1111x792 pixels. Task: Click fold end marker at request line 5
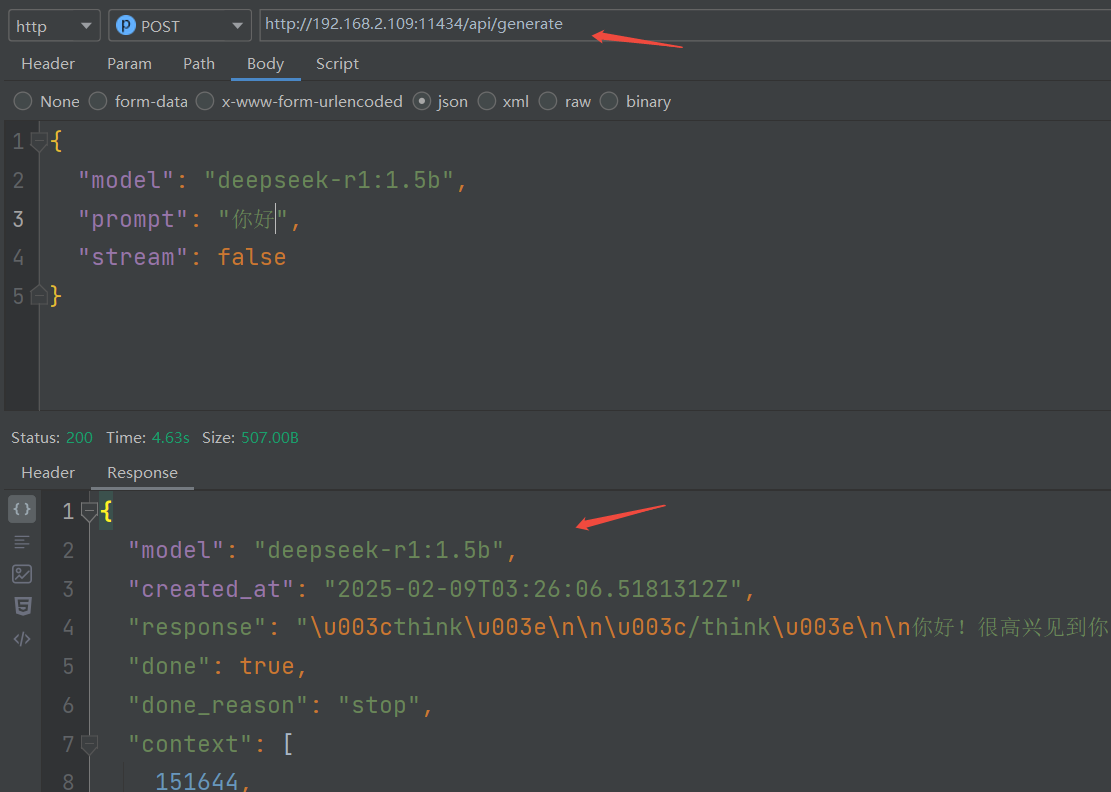click(x=39, y=295)
